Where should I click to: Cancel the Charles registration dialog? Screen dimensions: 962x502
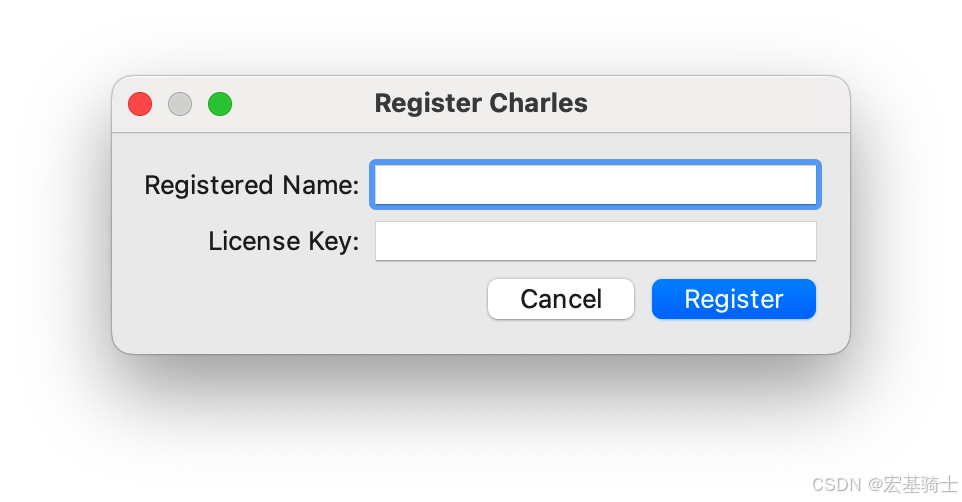pyautogui.click(x=561, y=299)
